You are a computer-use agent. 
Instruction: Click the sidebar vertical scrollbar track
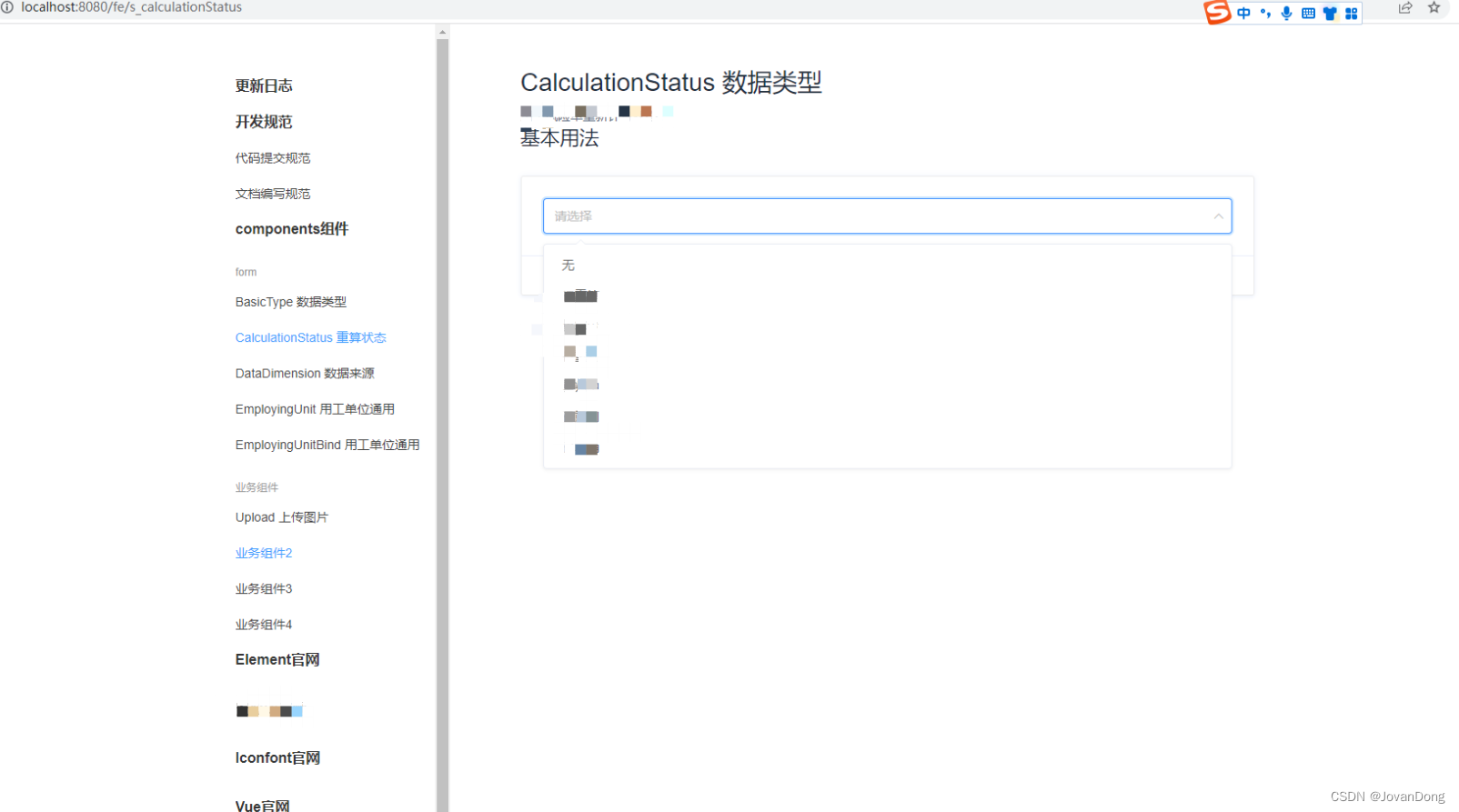tap(442, 425)
